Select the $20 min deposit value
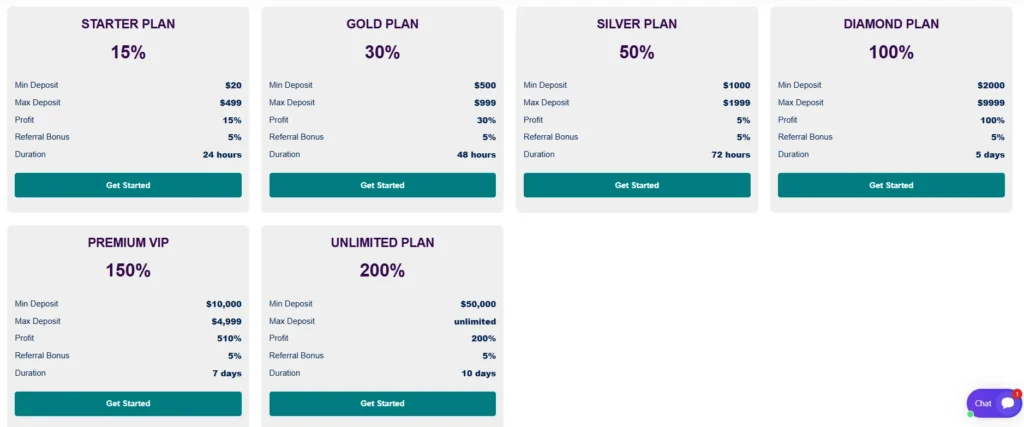Viewport: 1024px width, 427px height. pos(233,86)
